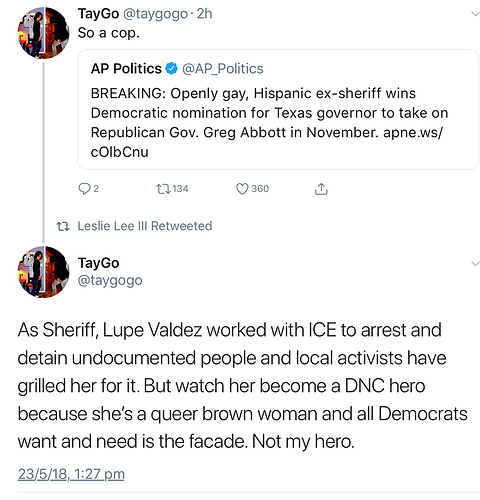This screenshot has height=500, width=480.
Task: Open the TayGo avatar on the lower tweet
Action: [43, 272]
